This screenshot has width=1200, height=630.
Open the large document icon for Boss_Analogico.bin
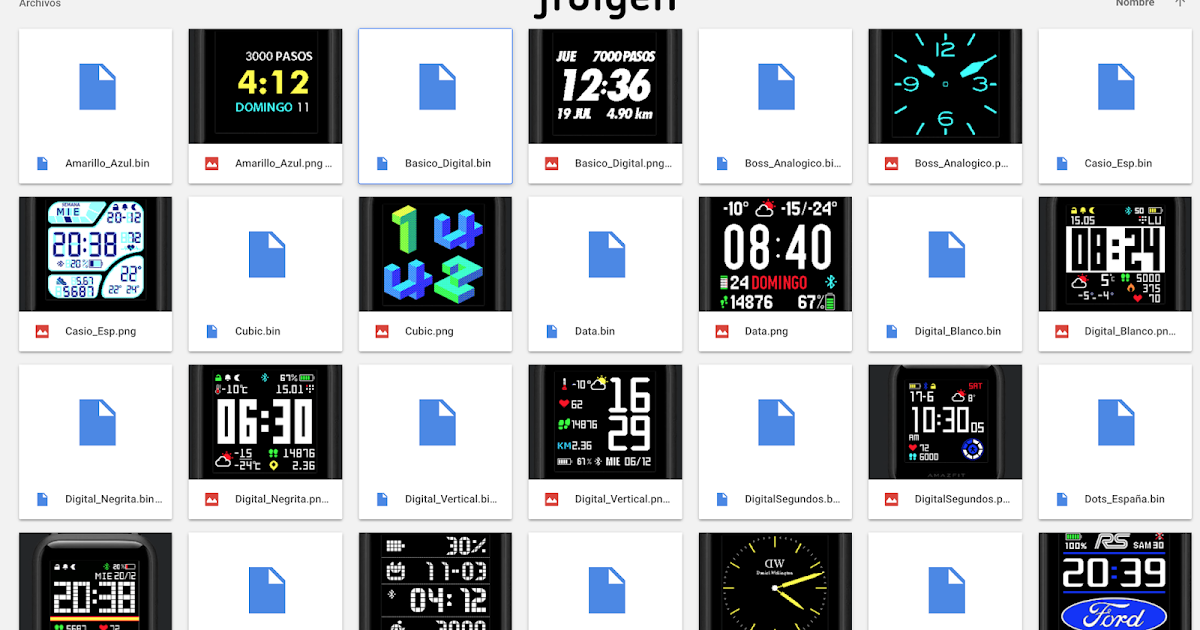[777, 86]
